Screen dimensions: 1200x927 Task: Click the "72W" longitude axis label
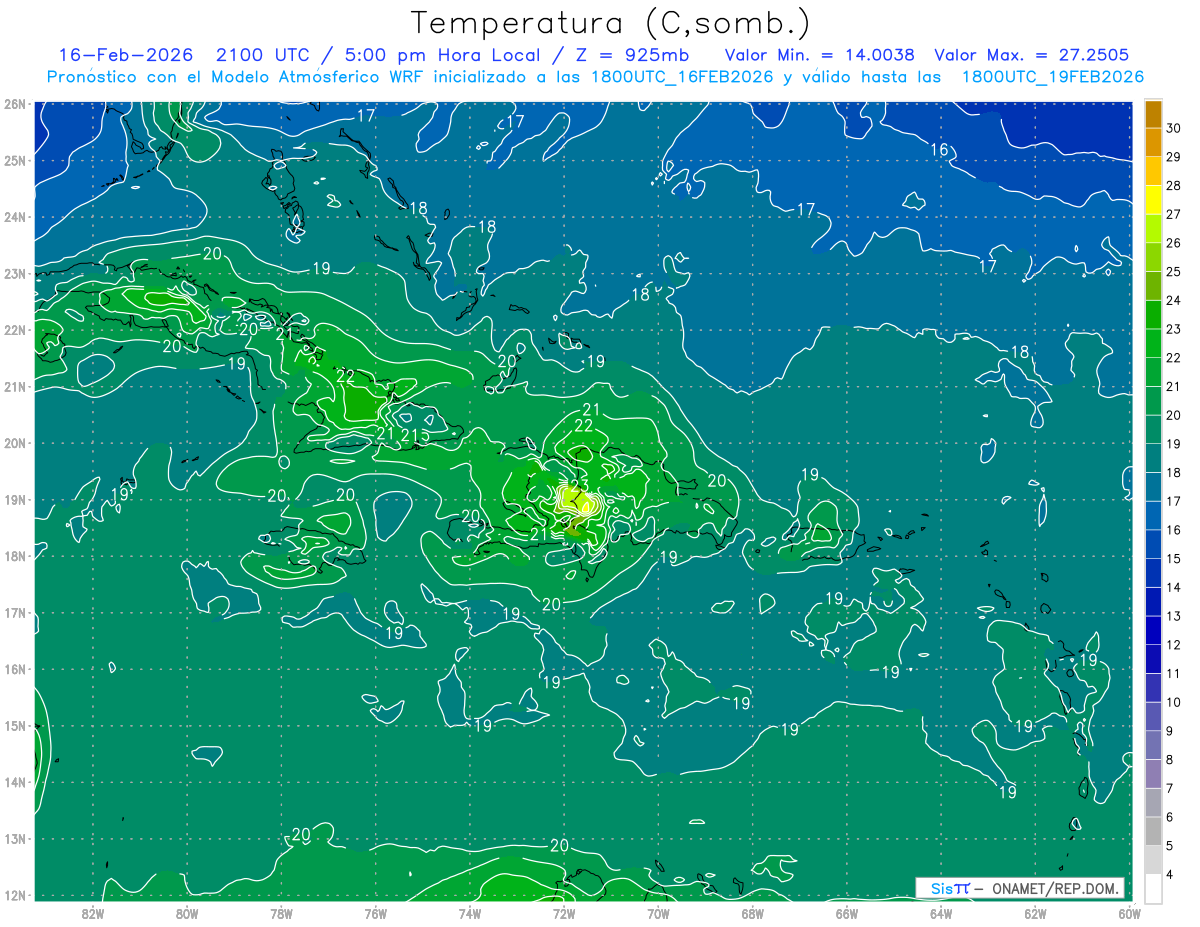point(564,914)
